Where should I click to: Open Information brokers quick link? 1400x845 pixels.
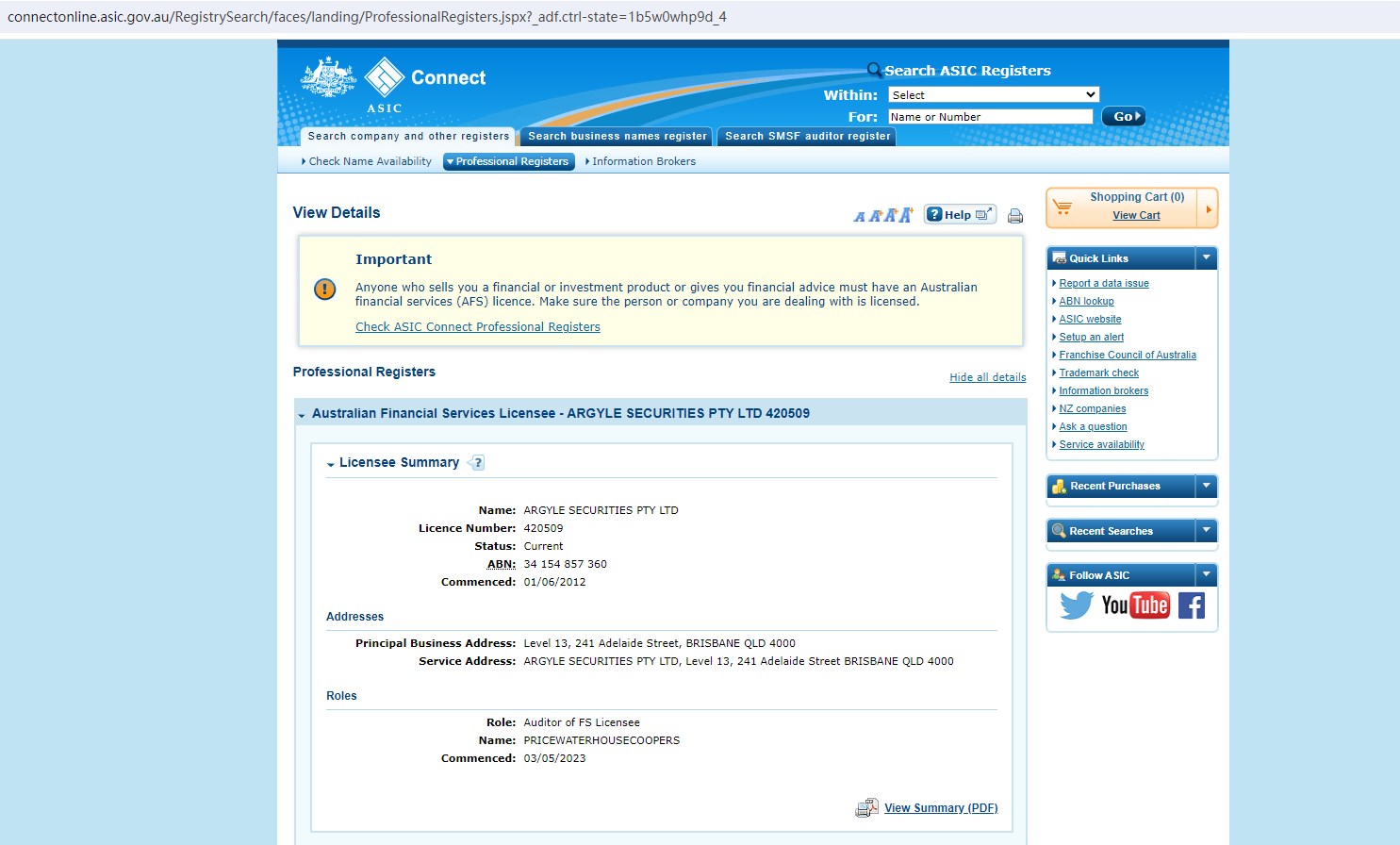(x=1104, y=390)
